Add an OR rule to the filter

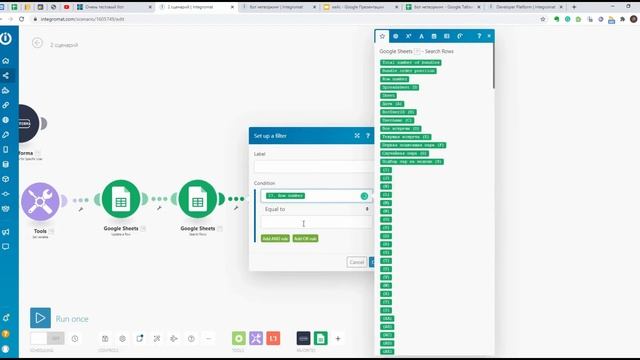point(305,238)
